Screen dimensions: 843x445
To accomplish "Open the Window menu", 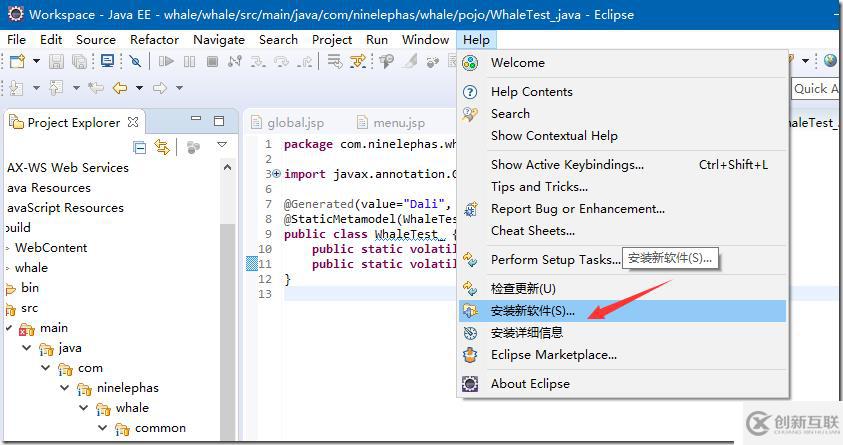I will (x=425, y=40).
